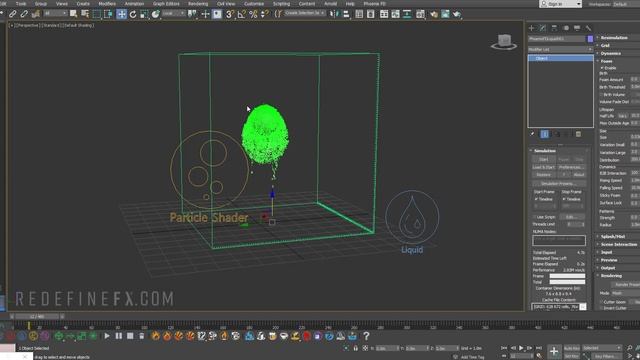Click the Phoenix FD play simulation icon
The image size is (640, 360).
(107, 336)
